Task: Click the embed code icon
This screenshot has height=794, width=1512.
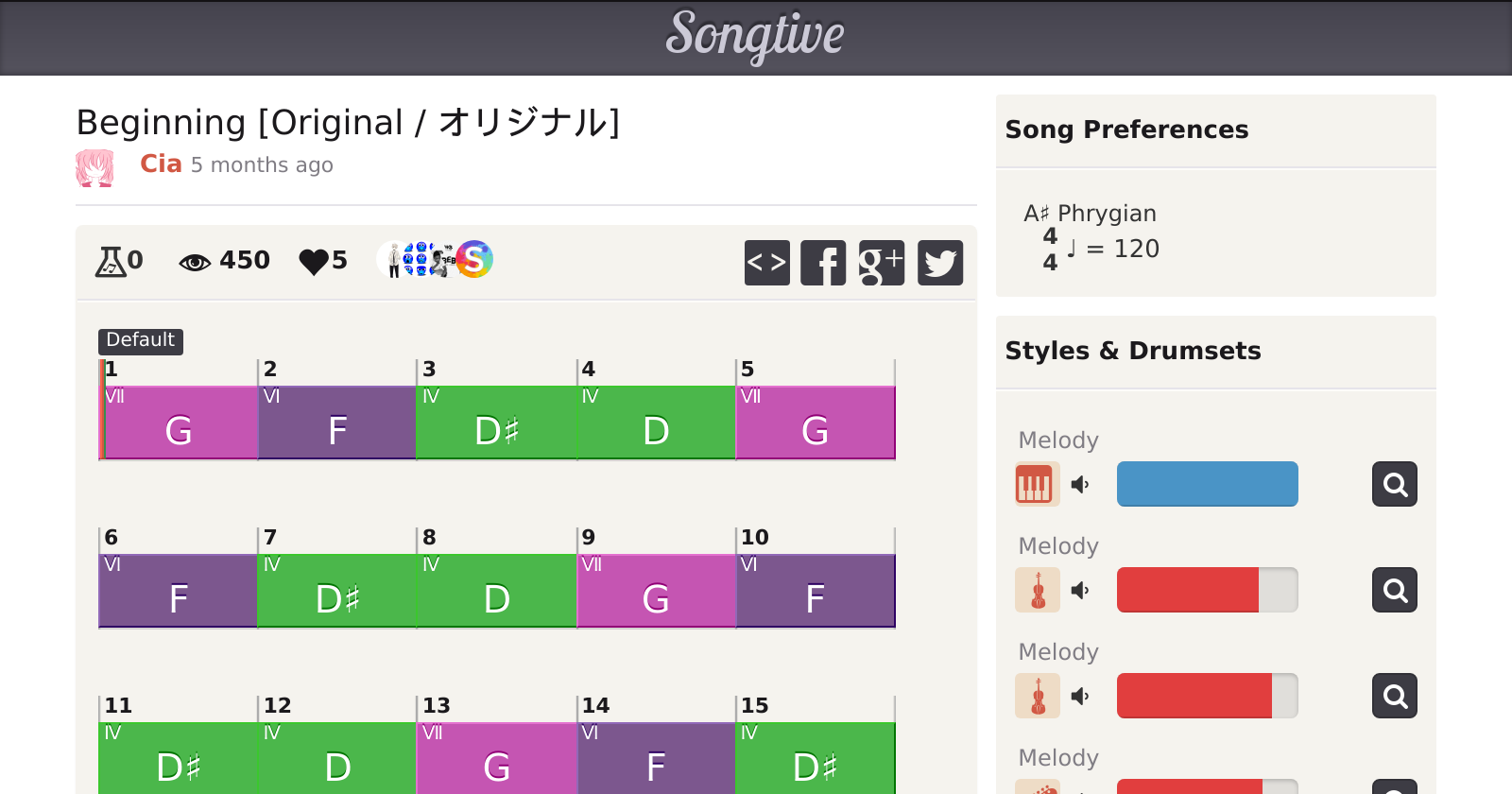Action: (766, 263)
